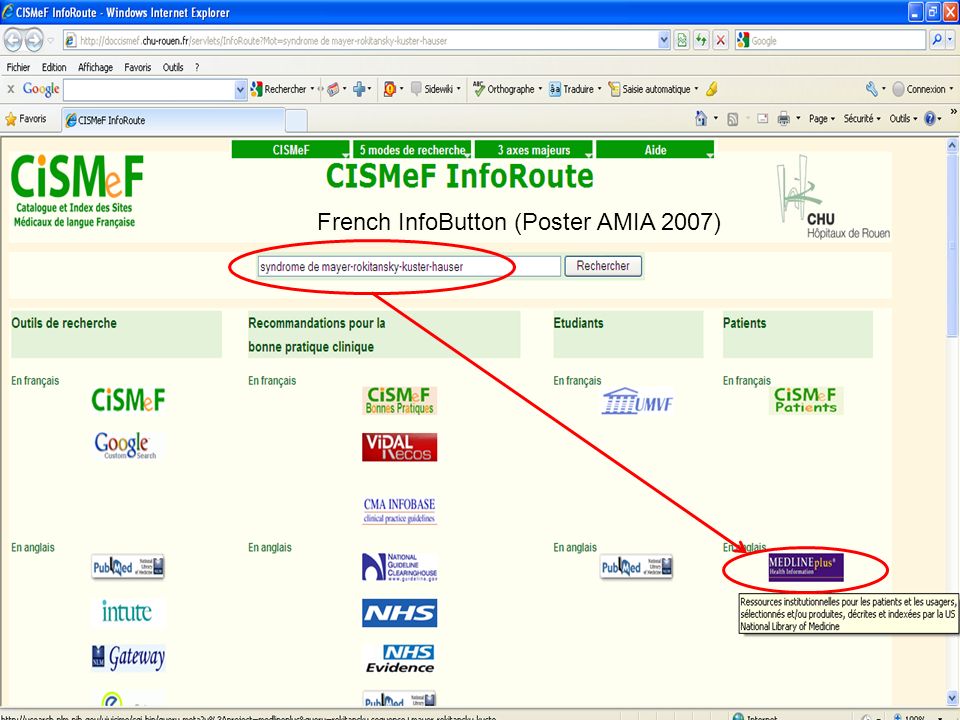Open Google Custom Search logo

tap(126, 446)
